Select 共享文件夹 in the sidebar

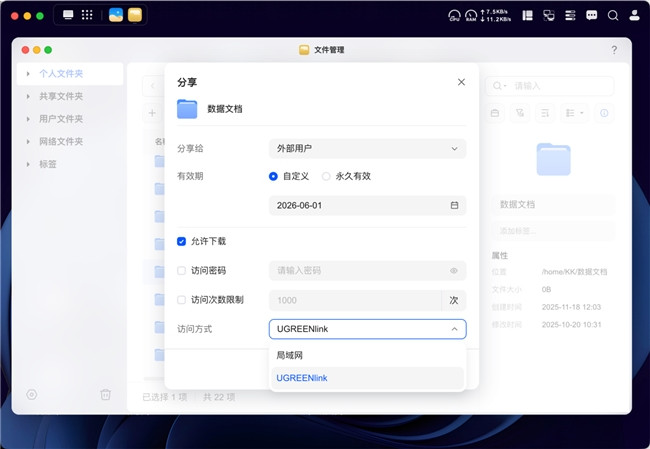(61, 96)
